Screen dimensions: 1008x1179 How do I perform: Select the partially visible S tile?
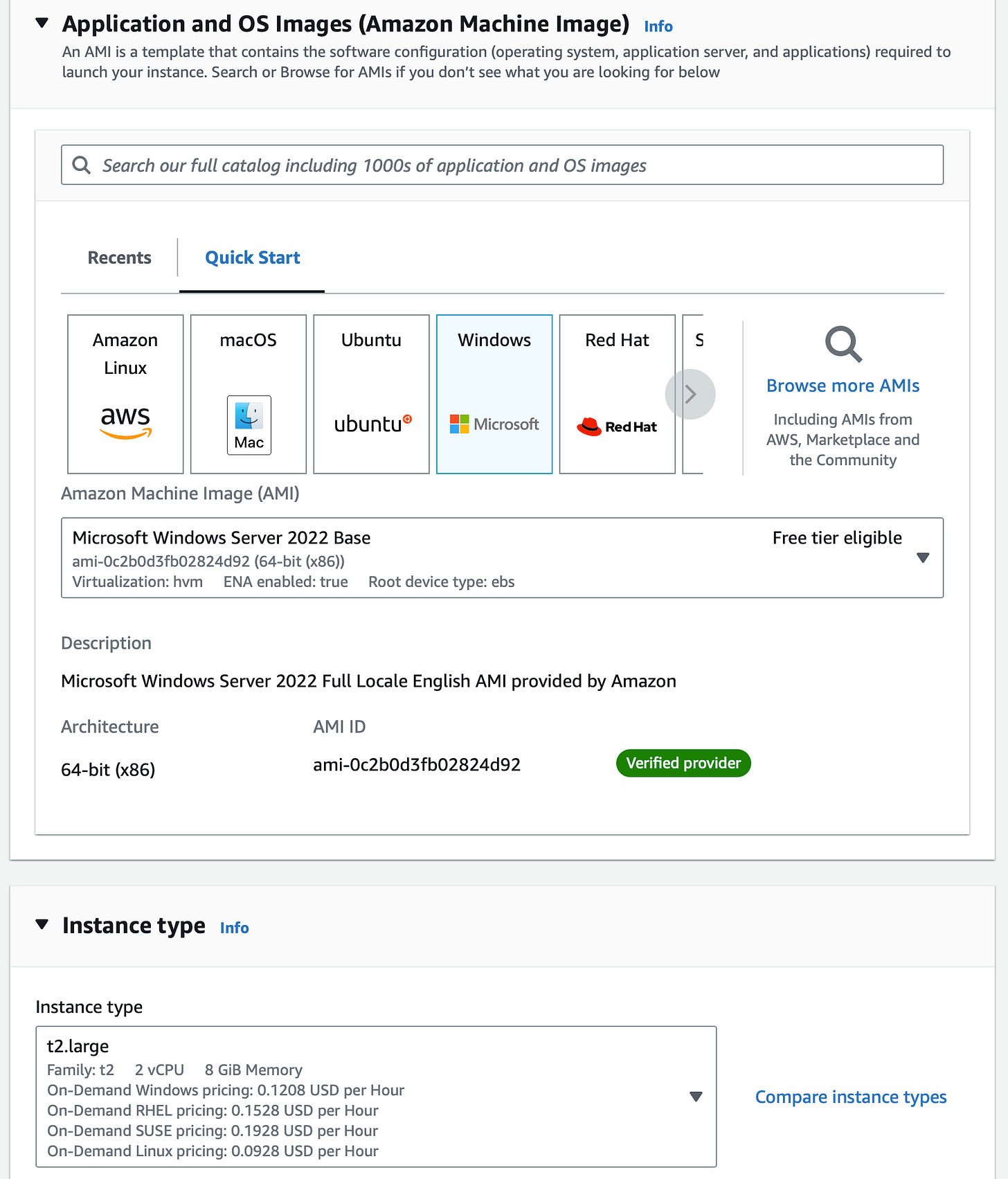(x=693, y=394)
